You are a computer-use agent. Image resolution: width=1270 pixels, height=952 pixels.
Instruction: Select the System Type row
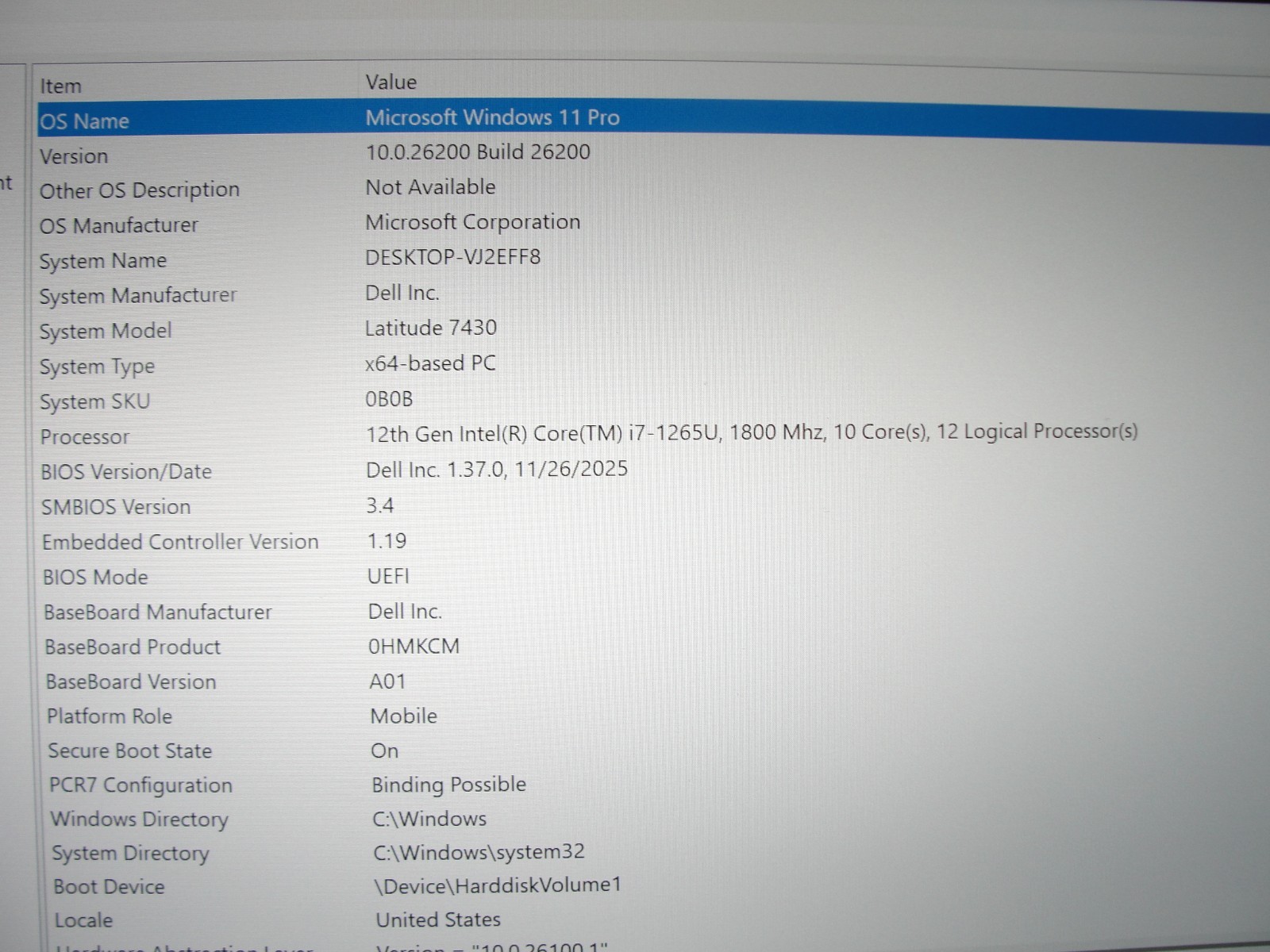[x=97, y=367]
